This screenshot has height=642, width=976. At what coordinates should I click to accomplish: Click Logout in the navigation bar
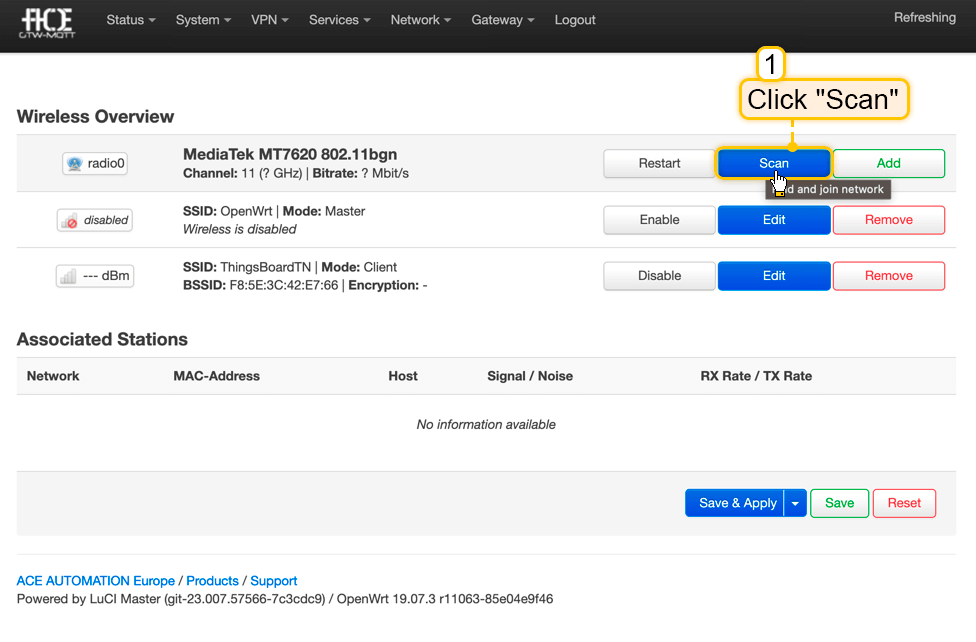[x=575, y=20]
